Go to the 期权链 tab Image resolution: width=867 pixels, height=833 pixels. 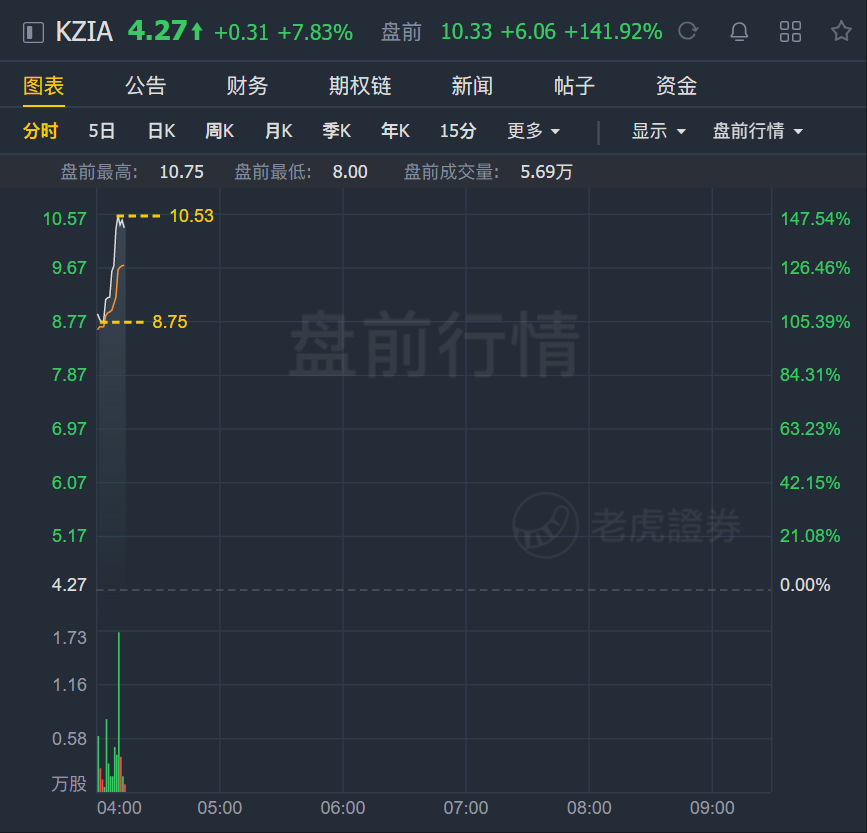click(360, 86)
